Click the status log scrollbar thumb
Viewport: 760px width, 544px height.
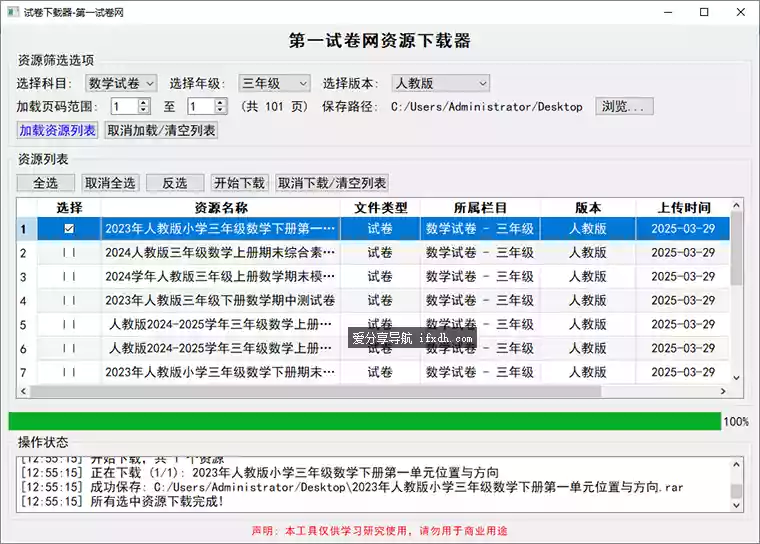pos(736,491)
